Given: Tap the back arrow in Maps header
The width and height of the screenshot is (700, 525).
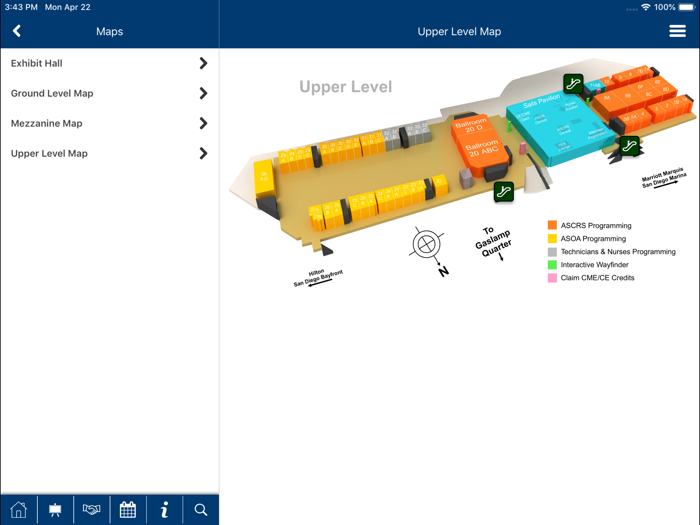Looking at the screenshot, I should (17, 31).
